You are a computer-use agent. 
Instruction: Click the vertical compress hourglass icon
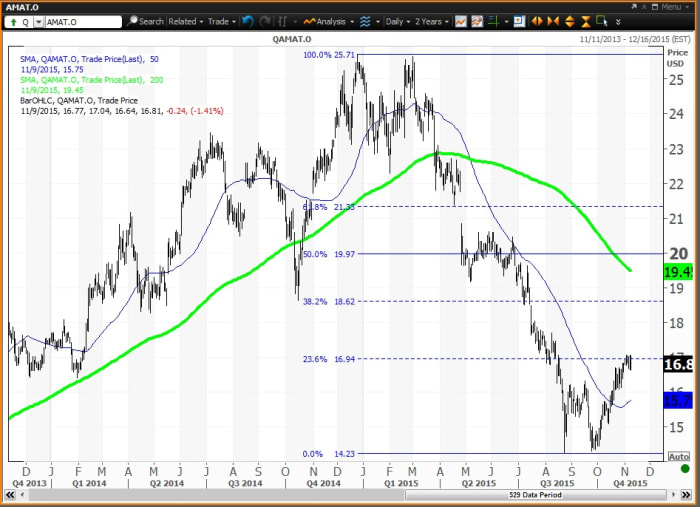[x=586, y=21]
